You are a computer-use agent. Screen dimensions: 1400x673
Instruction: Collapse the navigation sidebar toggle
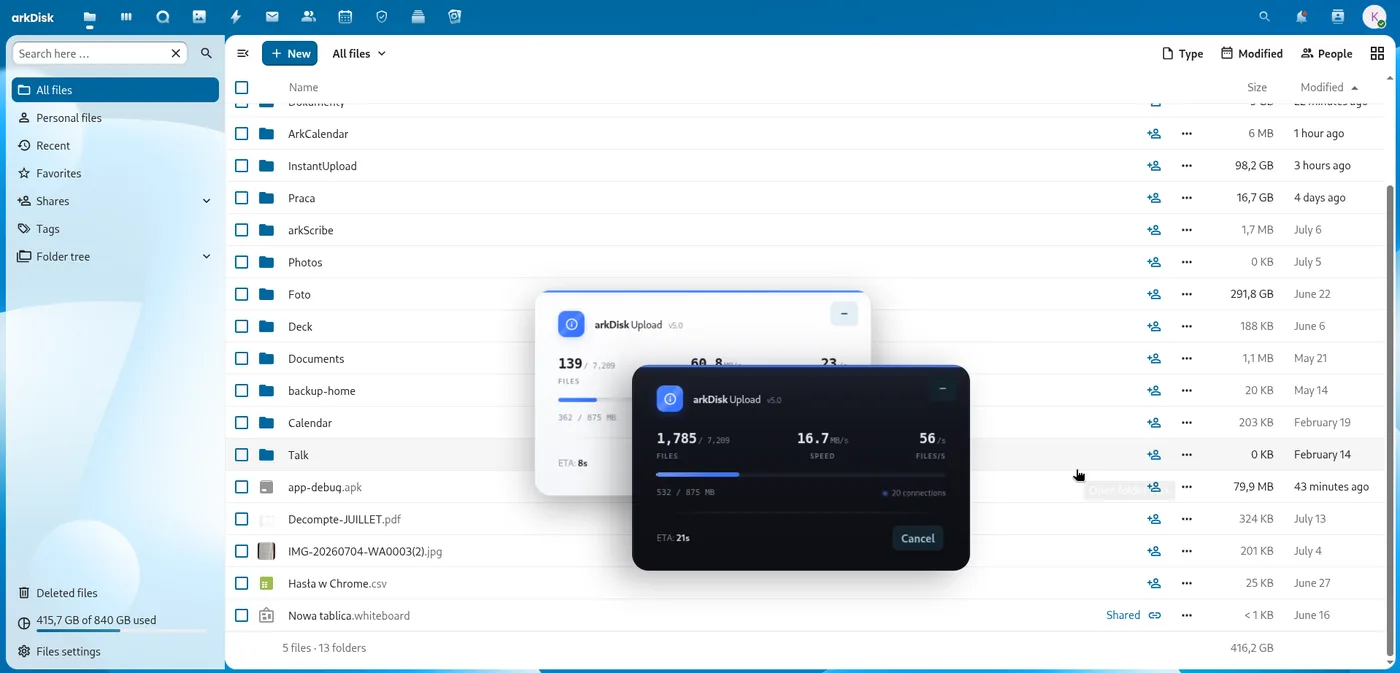243,53
